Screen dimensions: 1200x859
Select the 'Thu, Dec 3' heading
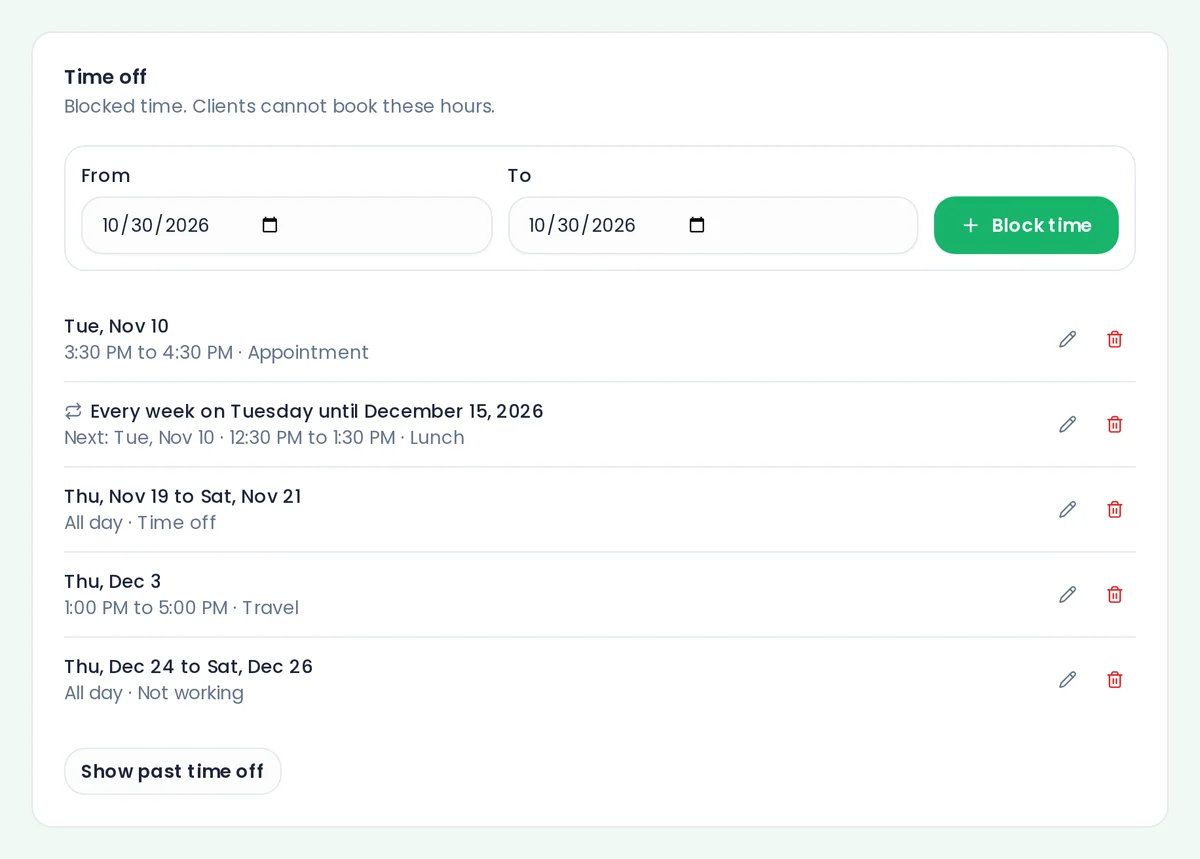click(x=112, y=581)
